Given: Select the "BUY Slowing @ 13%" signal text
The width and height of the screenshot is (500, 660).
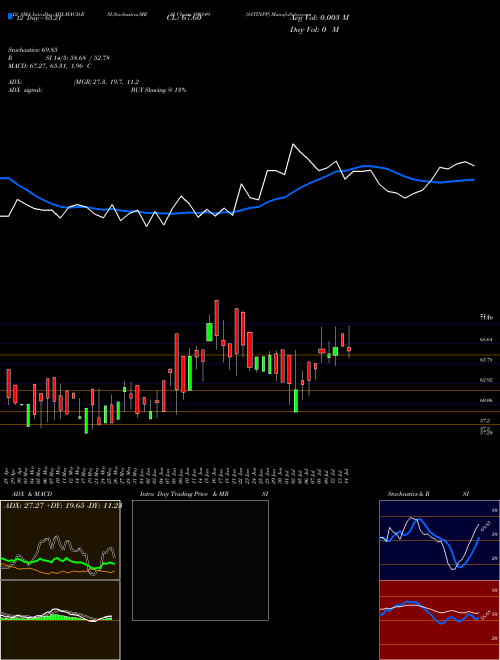Looking at the screenshot, I should pos(158,90).
